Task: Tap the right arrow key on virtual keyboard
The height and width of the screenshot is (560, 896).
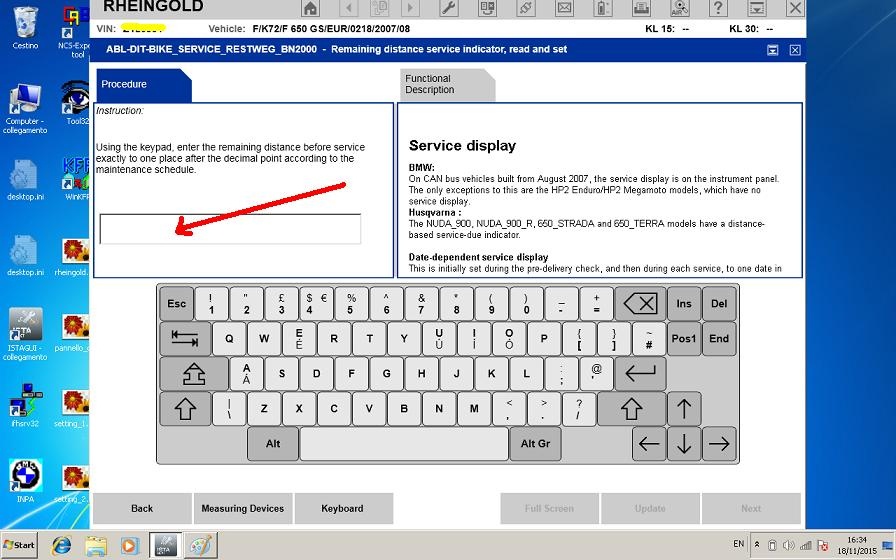Action: click(x=719, y=443)
